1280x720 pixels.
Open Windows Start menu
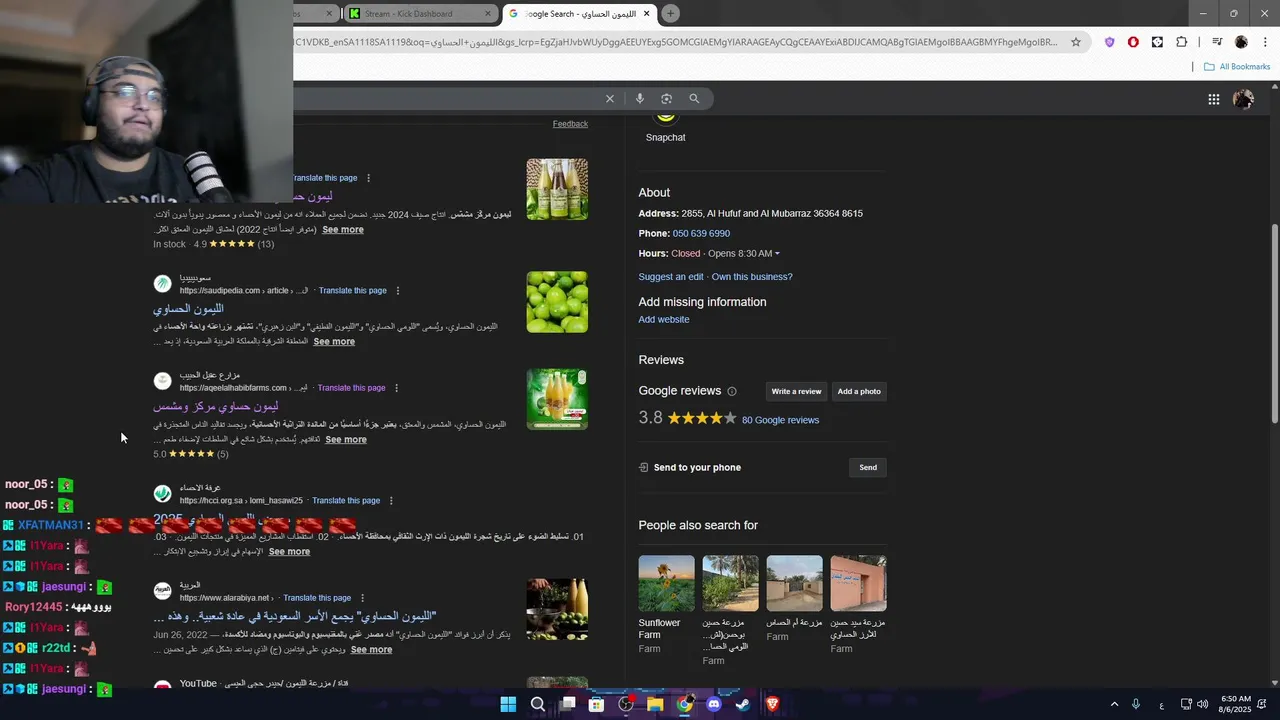(x=508, y=704)
